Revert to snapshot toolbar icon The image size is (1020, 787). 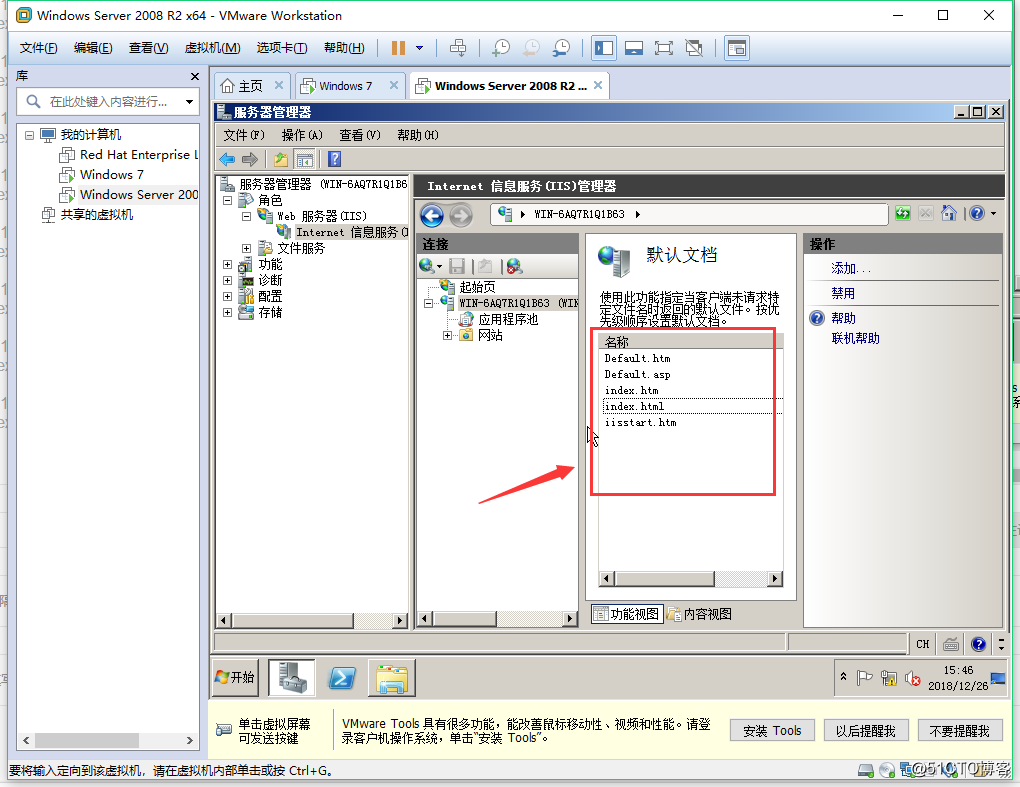click(x=531, y=47)
